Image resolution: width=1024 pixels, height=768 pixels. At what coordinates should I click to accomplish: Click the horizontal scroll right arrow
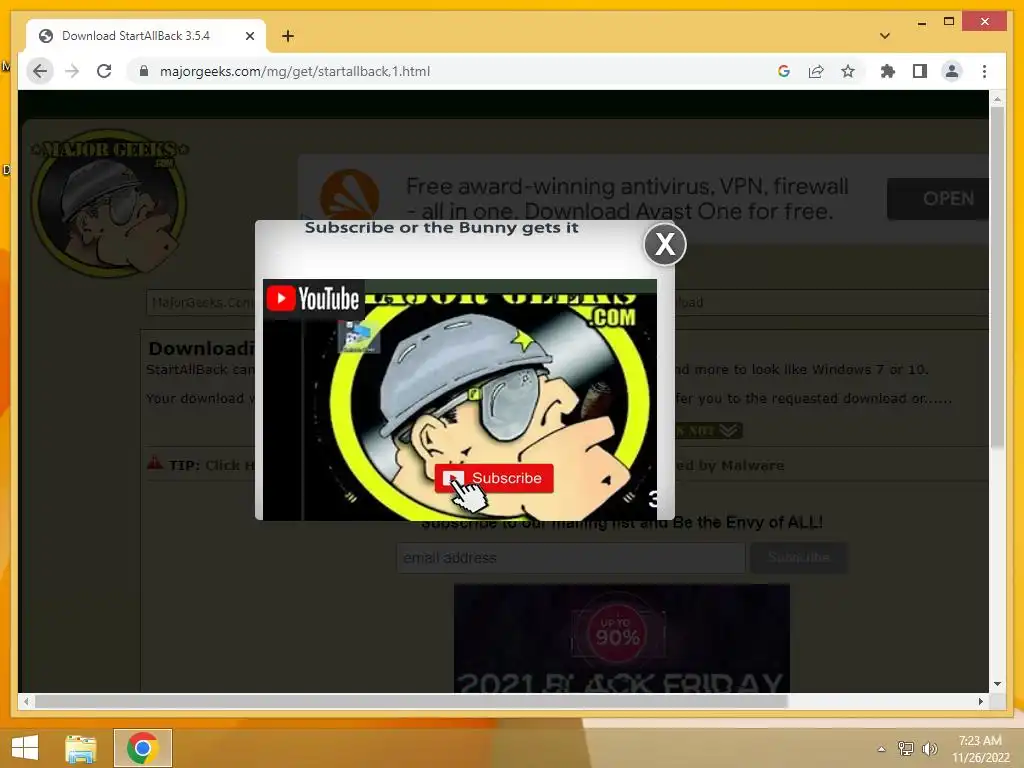[x=981, y=701]
